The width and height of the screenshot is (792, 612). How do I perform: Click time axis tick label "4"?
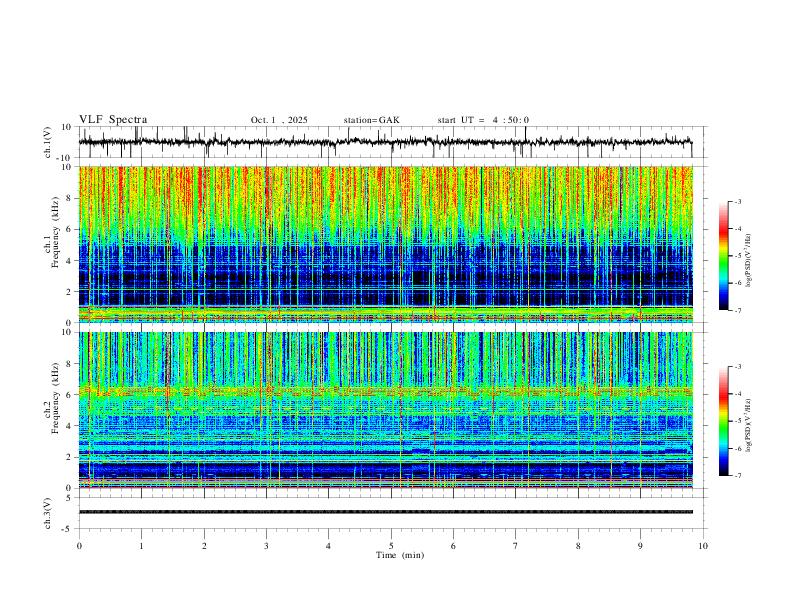328,546
